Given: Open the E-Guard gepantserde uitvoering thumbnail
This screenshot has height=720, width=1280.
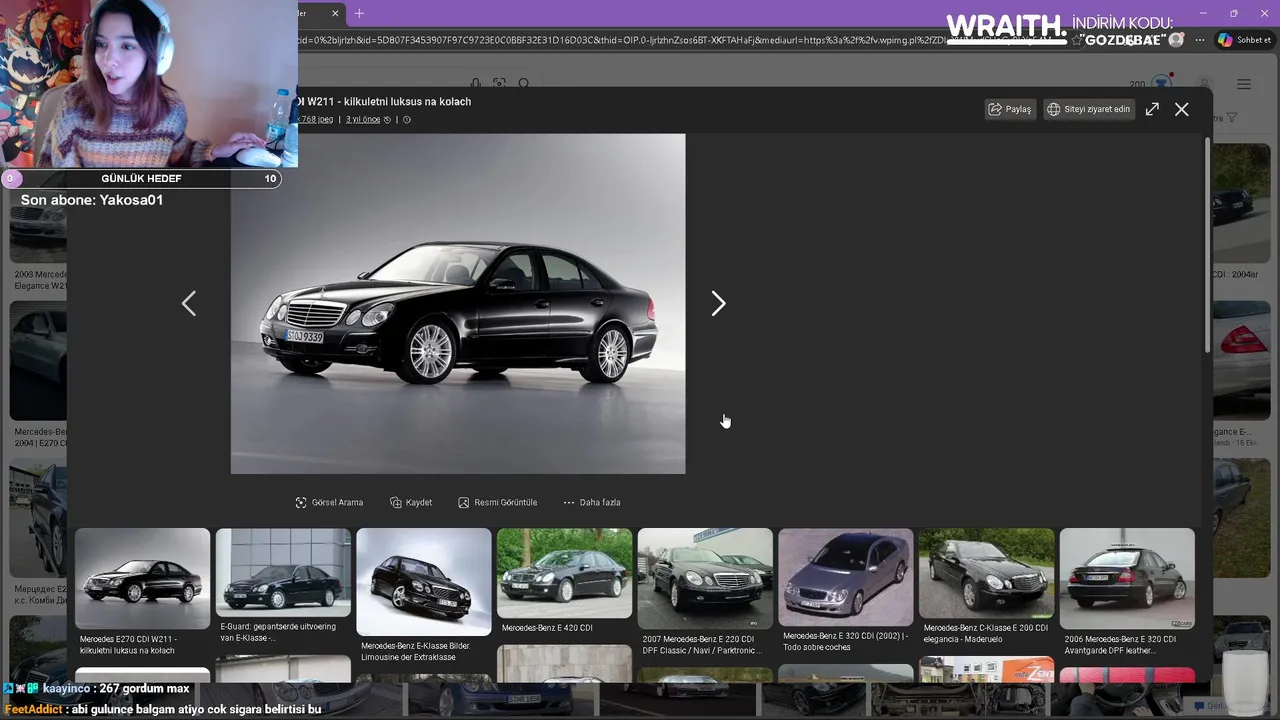Looking at the screenshot, I should [283, 573].
